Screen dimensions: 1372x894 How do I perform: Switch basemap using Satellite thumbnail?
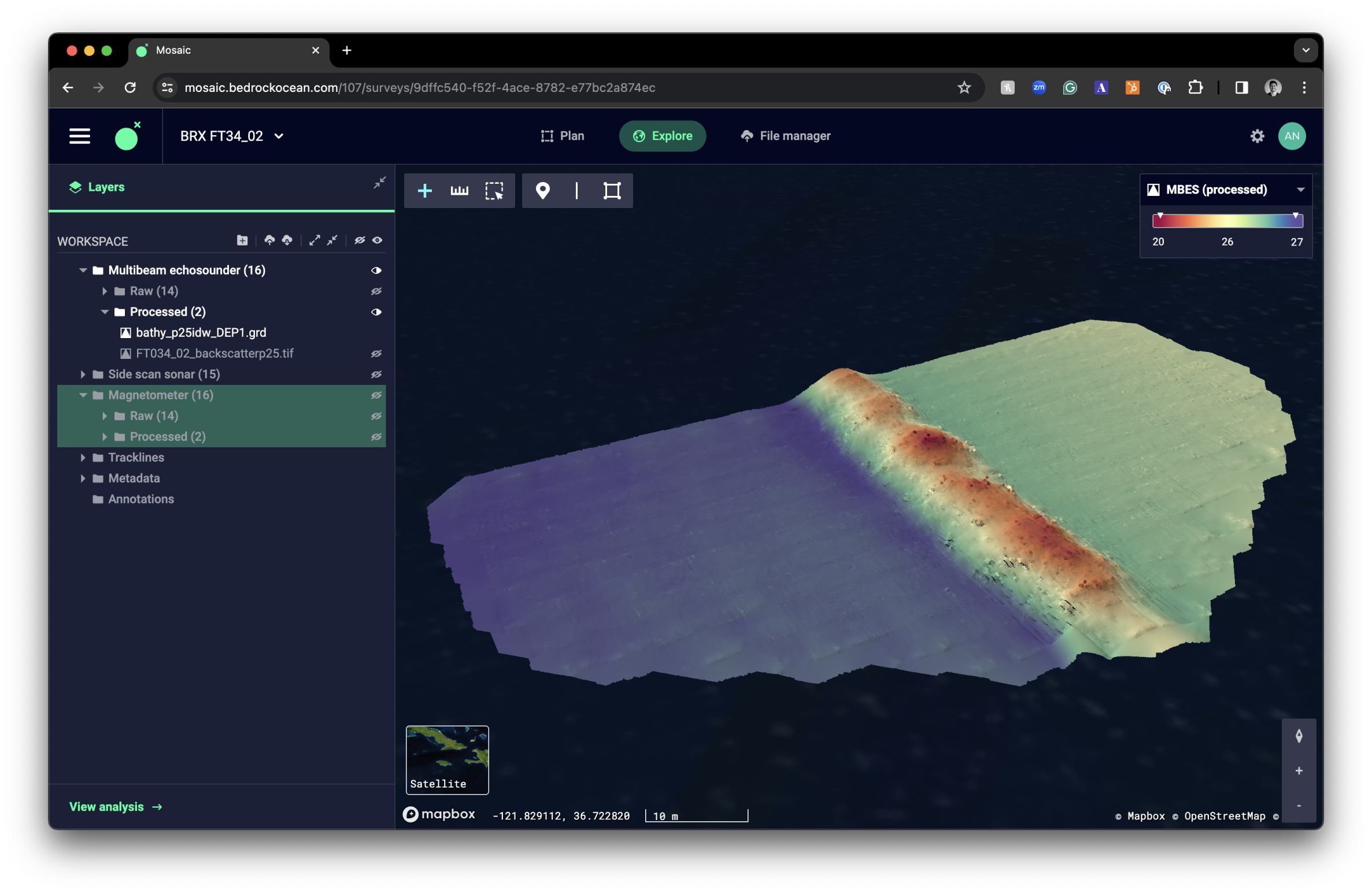pyautogui.click(x=447, y=759)
